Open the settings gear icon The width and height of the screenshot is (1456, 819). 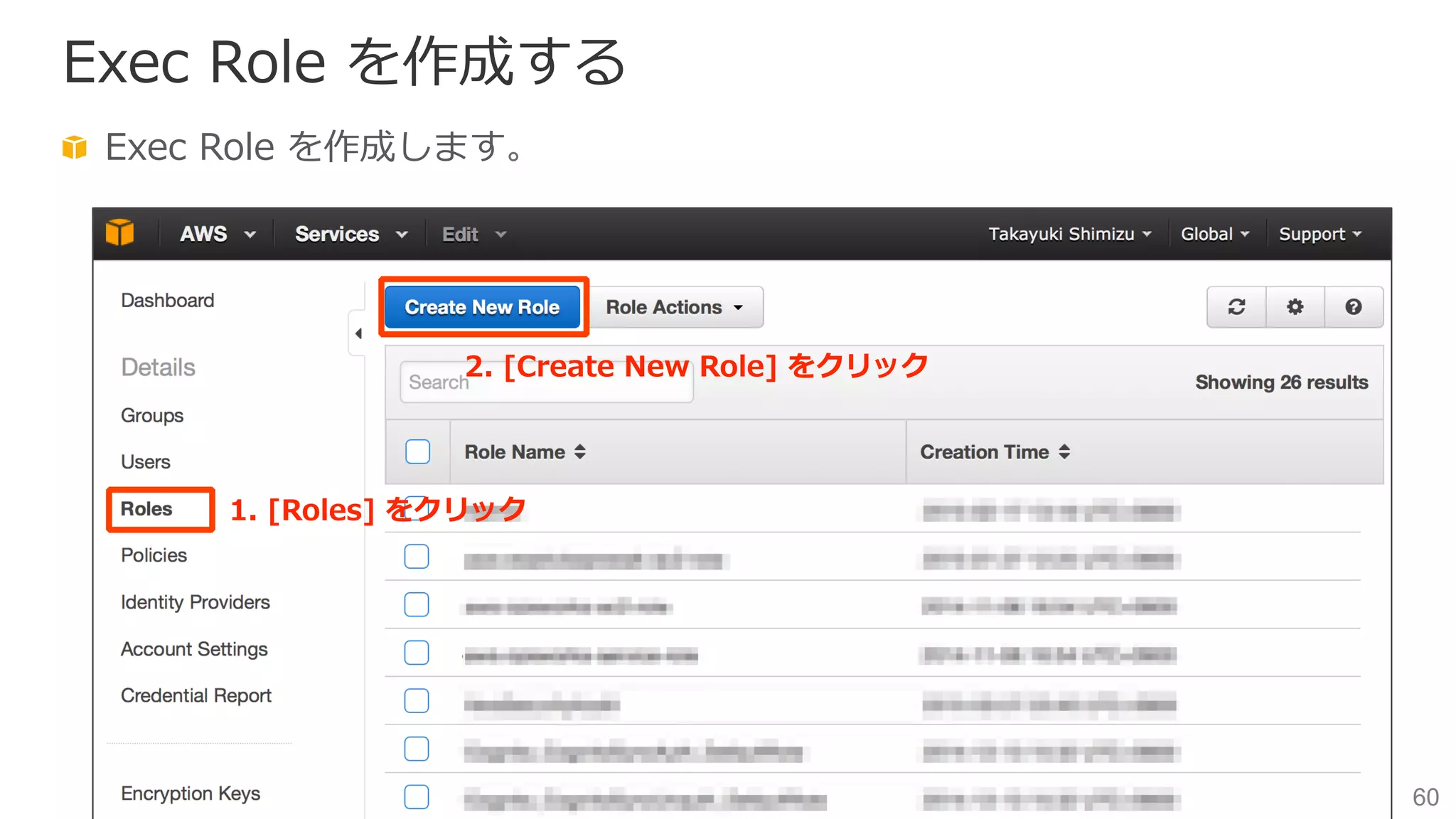tap(1295, 307)
